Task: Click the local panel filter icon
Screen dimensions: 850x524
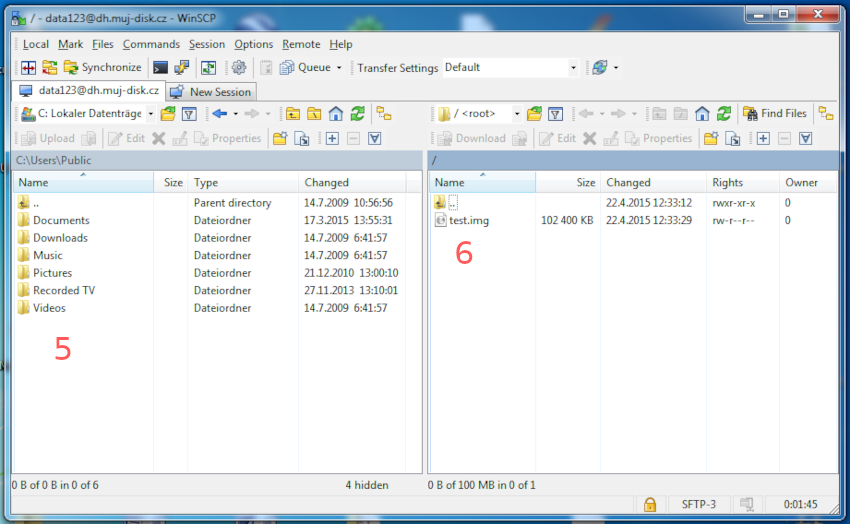Action: 189,114
